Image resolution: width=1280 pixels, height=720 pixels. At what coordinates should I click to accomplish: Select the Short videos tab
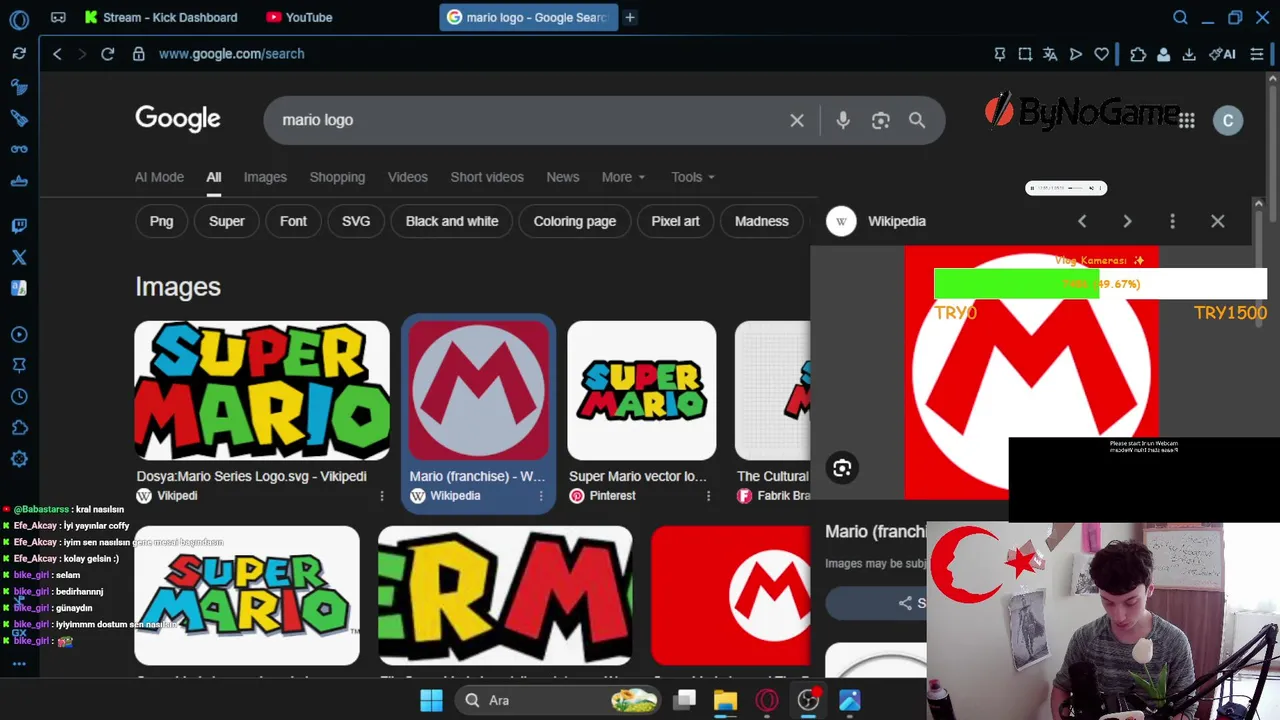click(487, 177)
